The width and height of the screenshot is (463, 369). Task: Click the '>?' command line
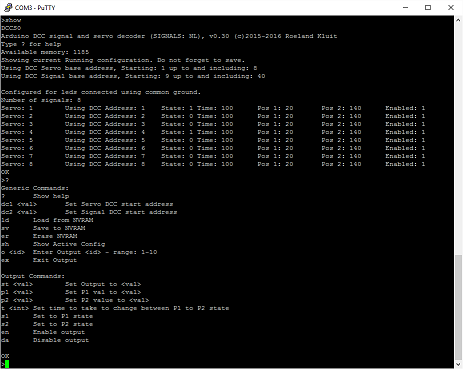coord(5,180)
